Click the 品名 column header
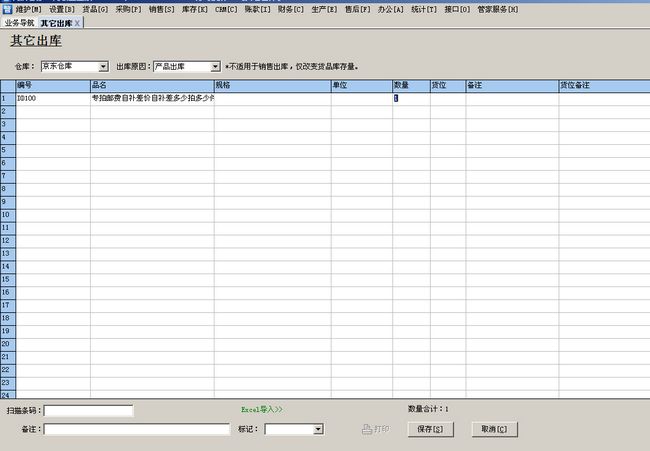The width and height of the screenshot is (650, 451). pos(151,86)
